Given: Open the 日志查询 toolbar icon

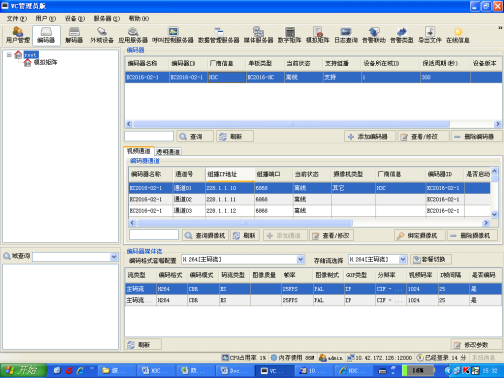Looking at the screenshot, I should [x=346, y=35].
